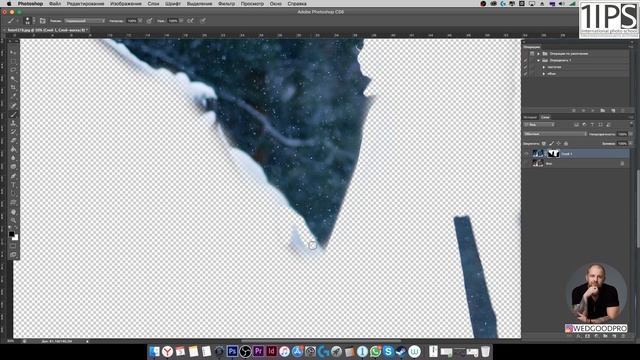
Task: Select the Pen tool
Action: click(13, 176)
